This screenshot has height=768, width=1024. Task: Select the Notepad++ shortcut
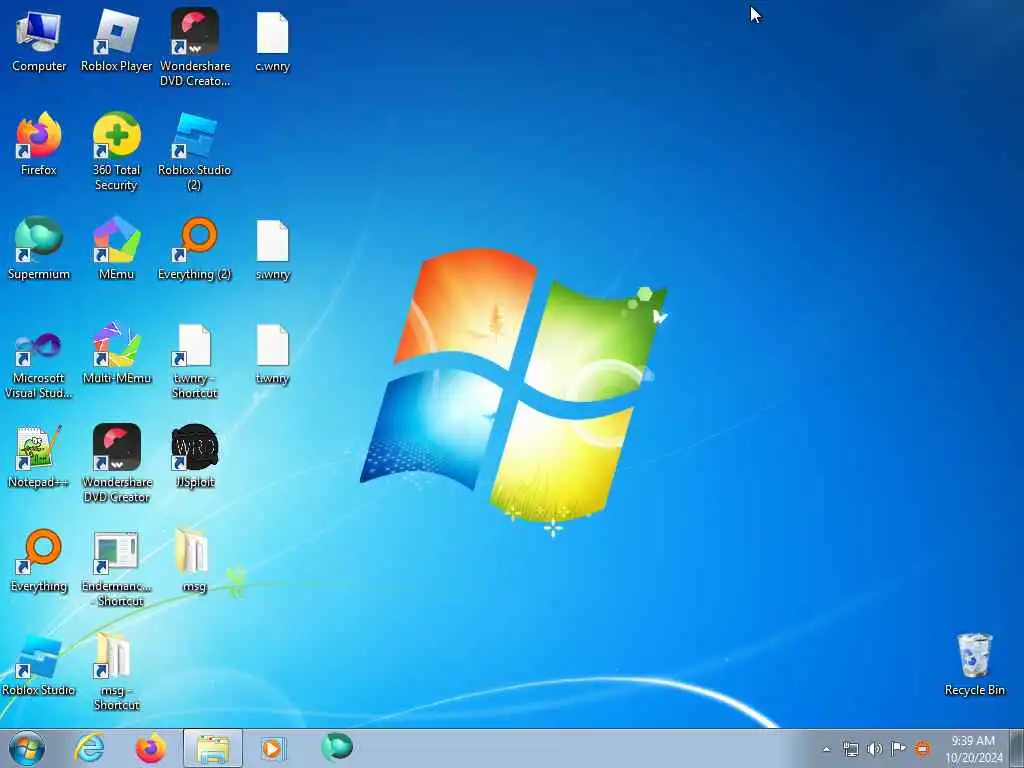click(39, 456)
